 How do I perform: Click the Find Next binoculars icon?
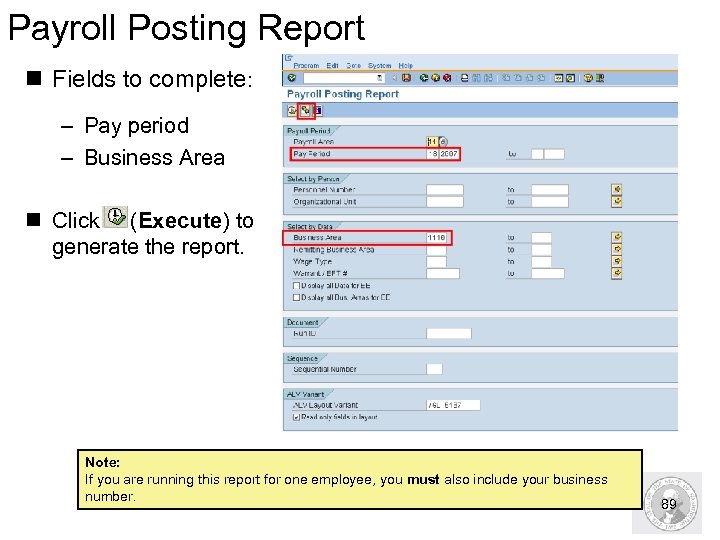coord(488,78)
